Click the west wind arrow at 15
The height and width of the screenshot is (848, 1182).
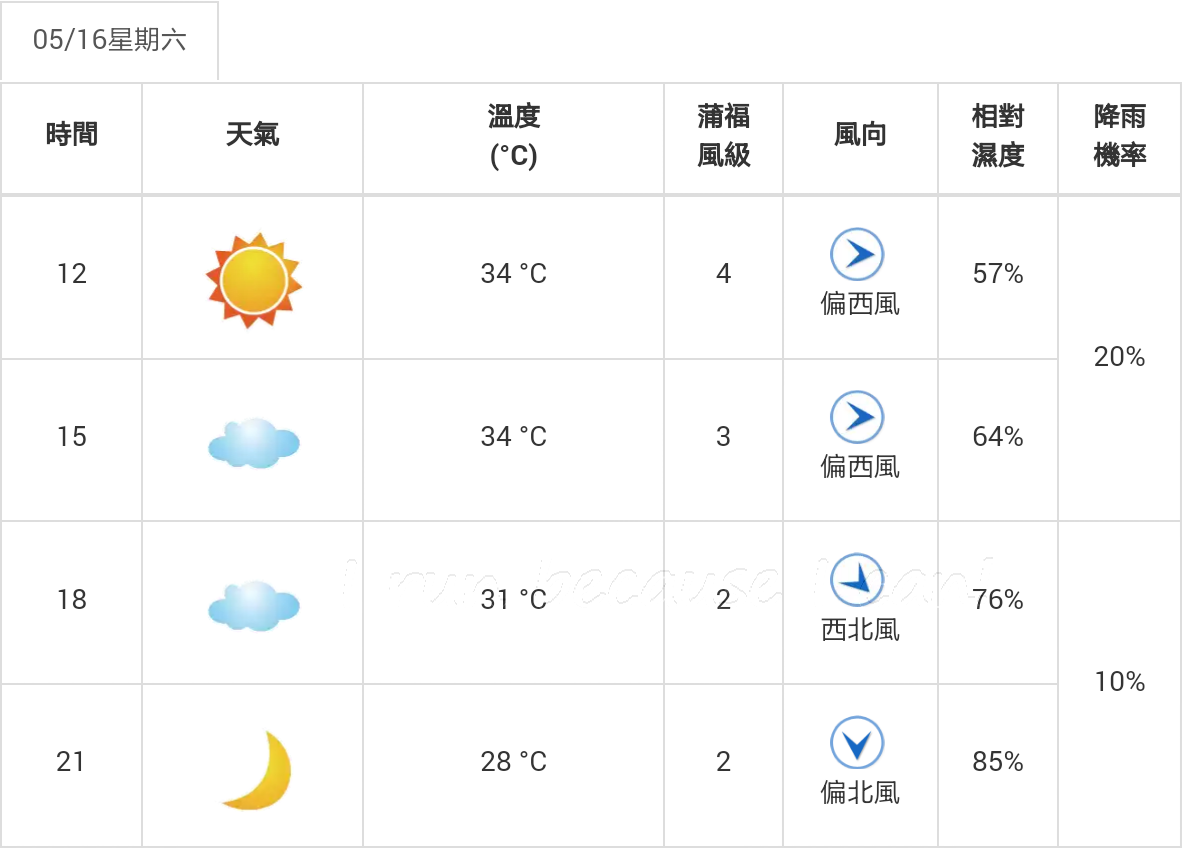[x=857, y=418]
